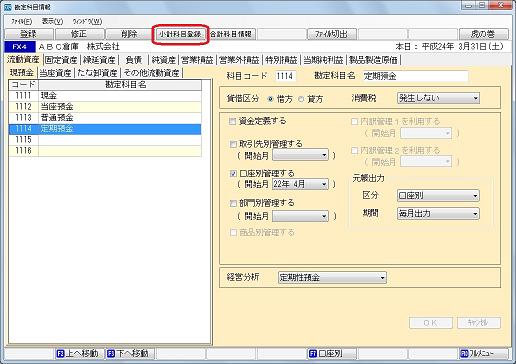
Task: Switch to the 純資産 tab
Action: tap(163, 60)
